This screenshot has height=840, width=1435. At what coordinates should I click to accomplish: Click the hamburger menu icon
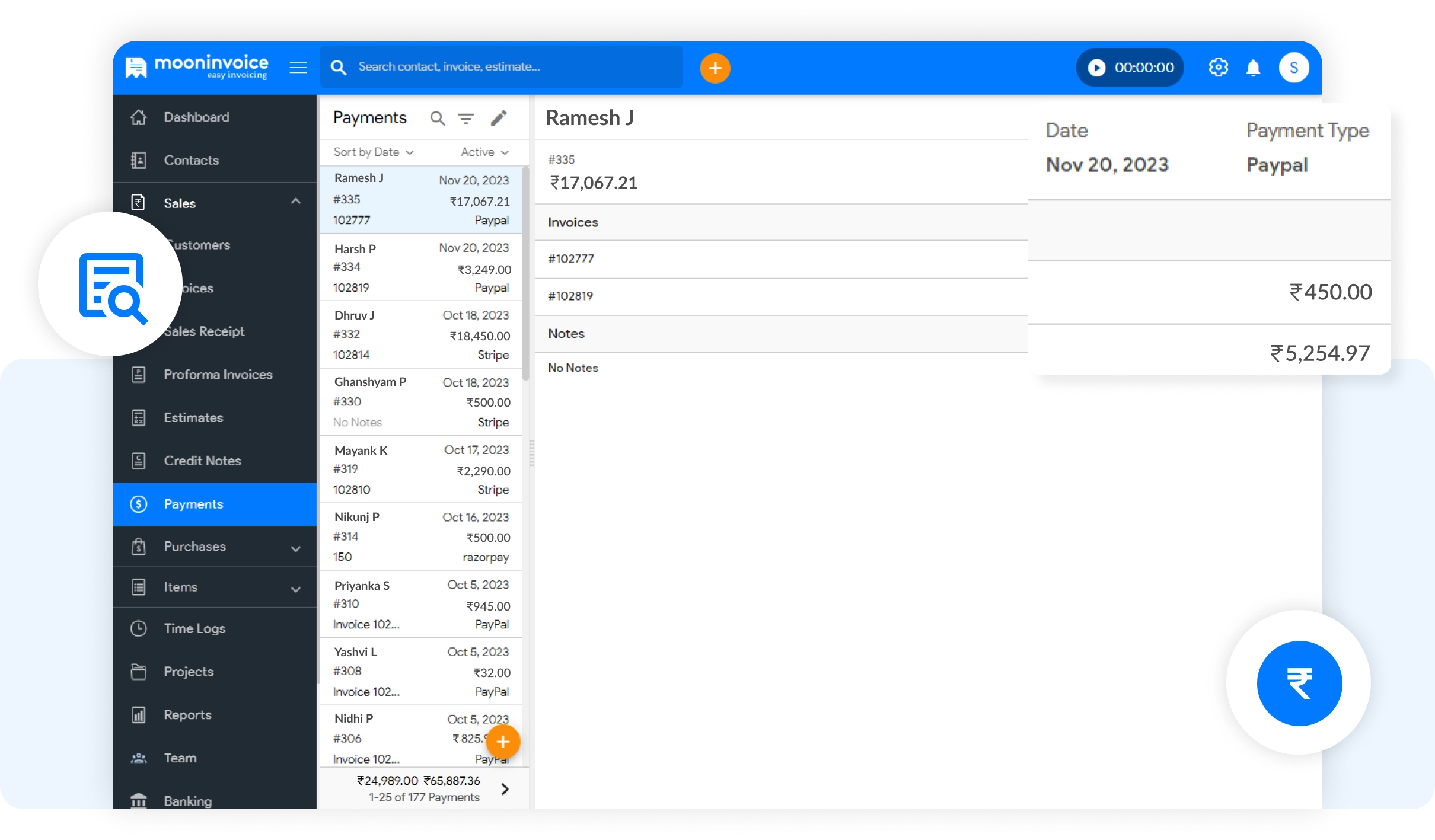pos(298,68)
